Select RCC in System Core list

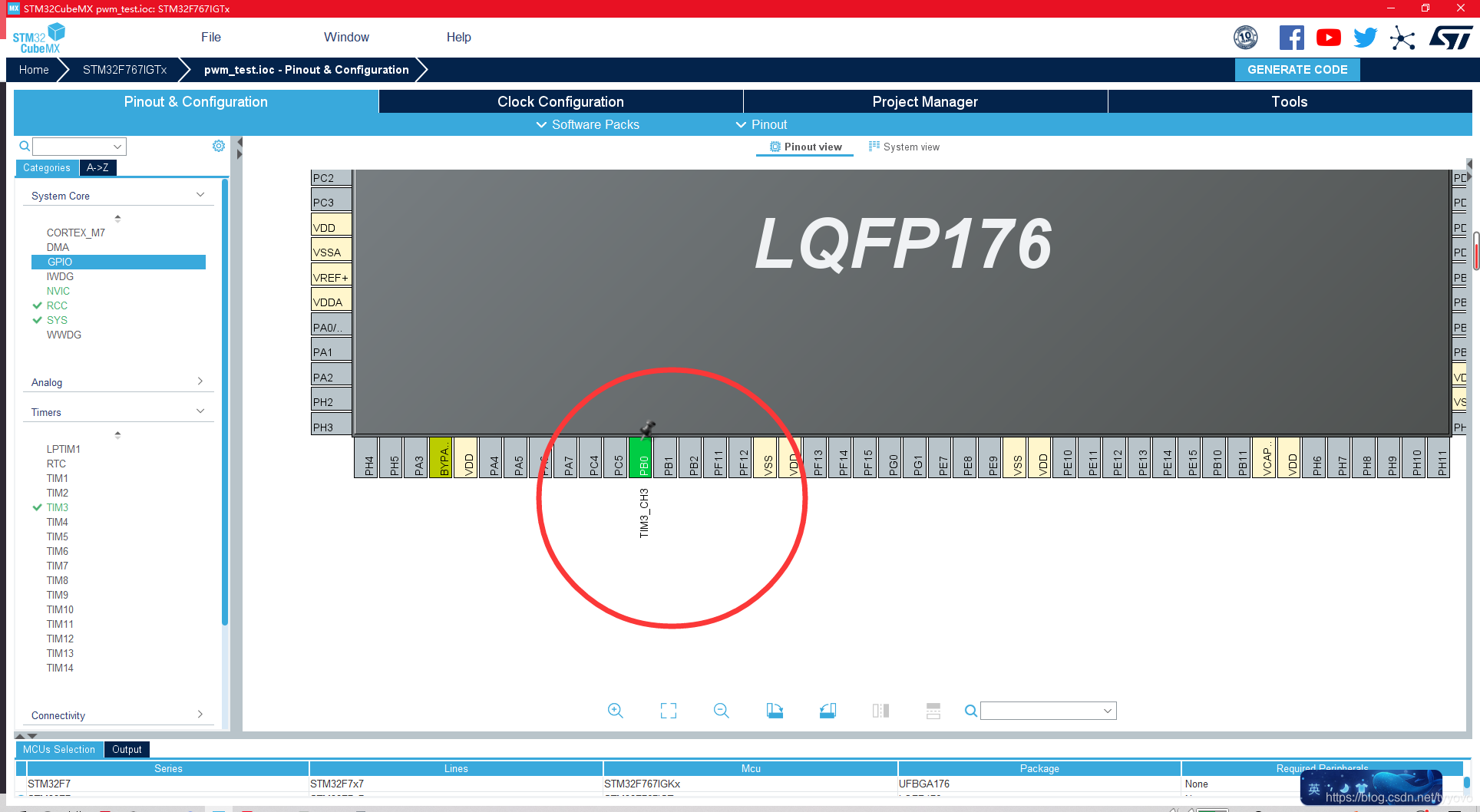click(x=57, y=305)
